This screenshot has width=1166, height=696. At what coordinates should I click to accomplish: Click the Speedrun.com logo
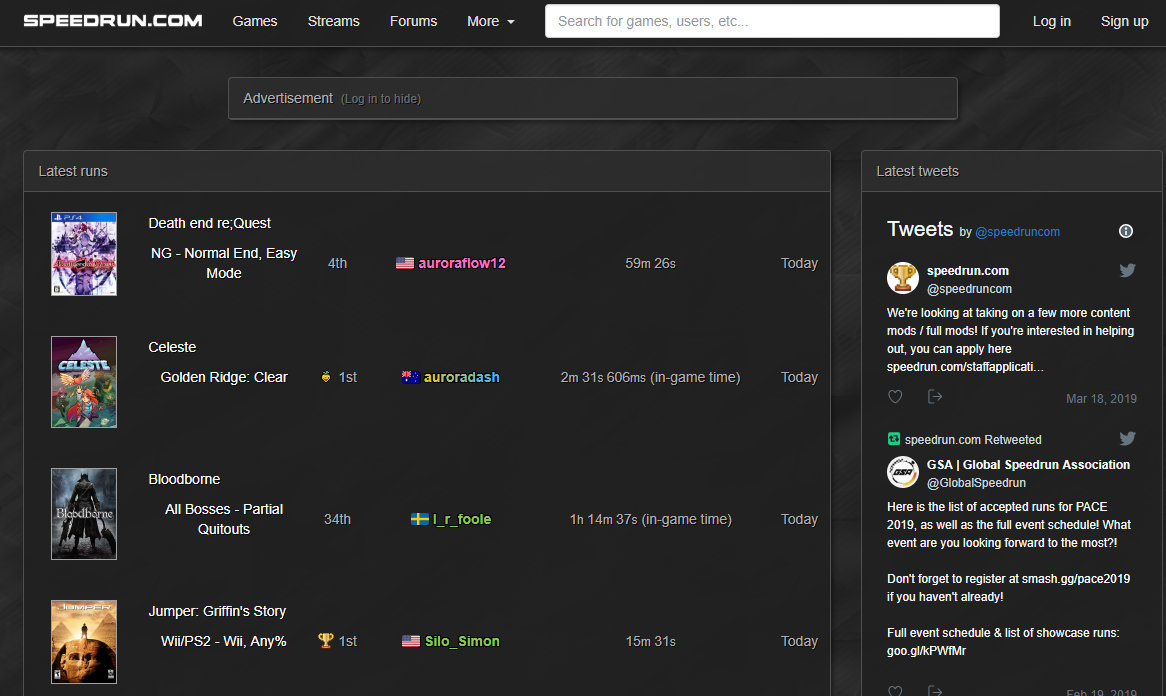(113, 21)
